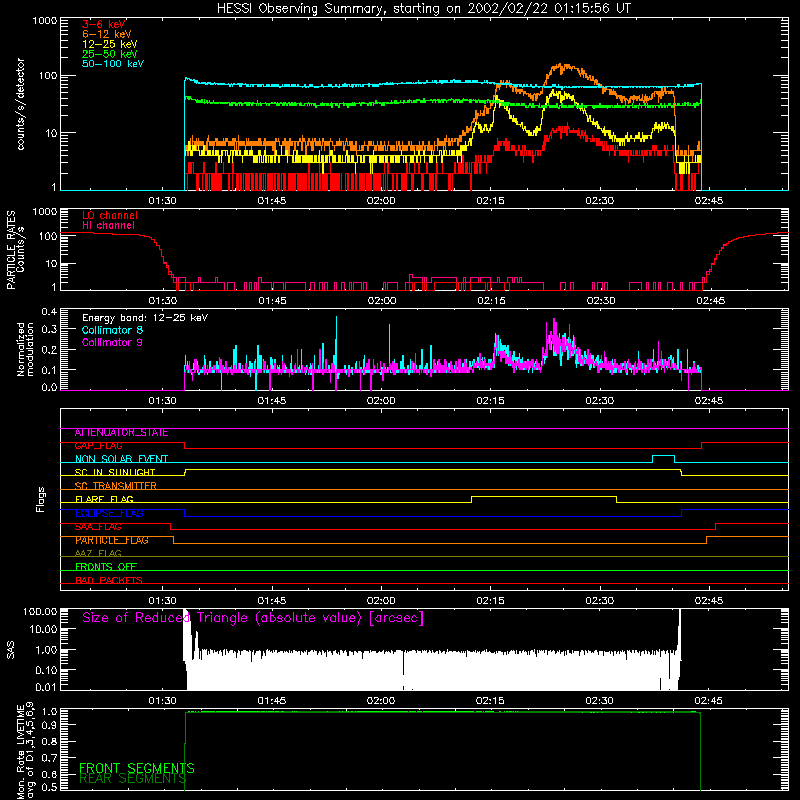Click the SC_TRANSMITTER flag label
Image resolution: width=800 pixels, height=800 pixels.
[115, 486]
